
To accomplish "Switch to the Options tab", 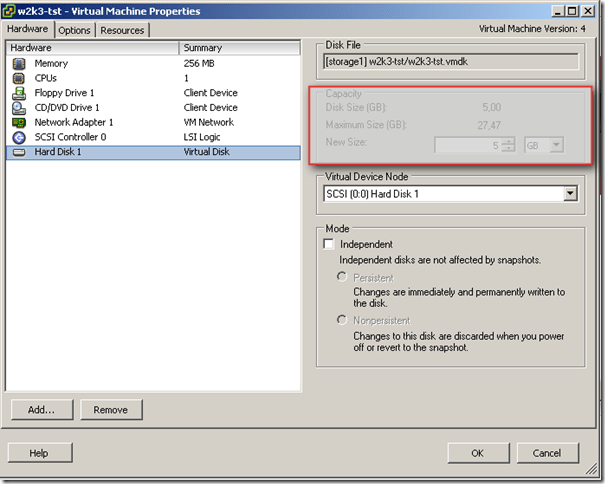I will click(x=74, y=30).
